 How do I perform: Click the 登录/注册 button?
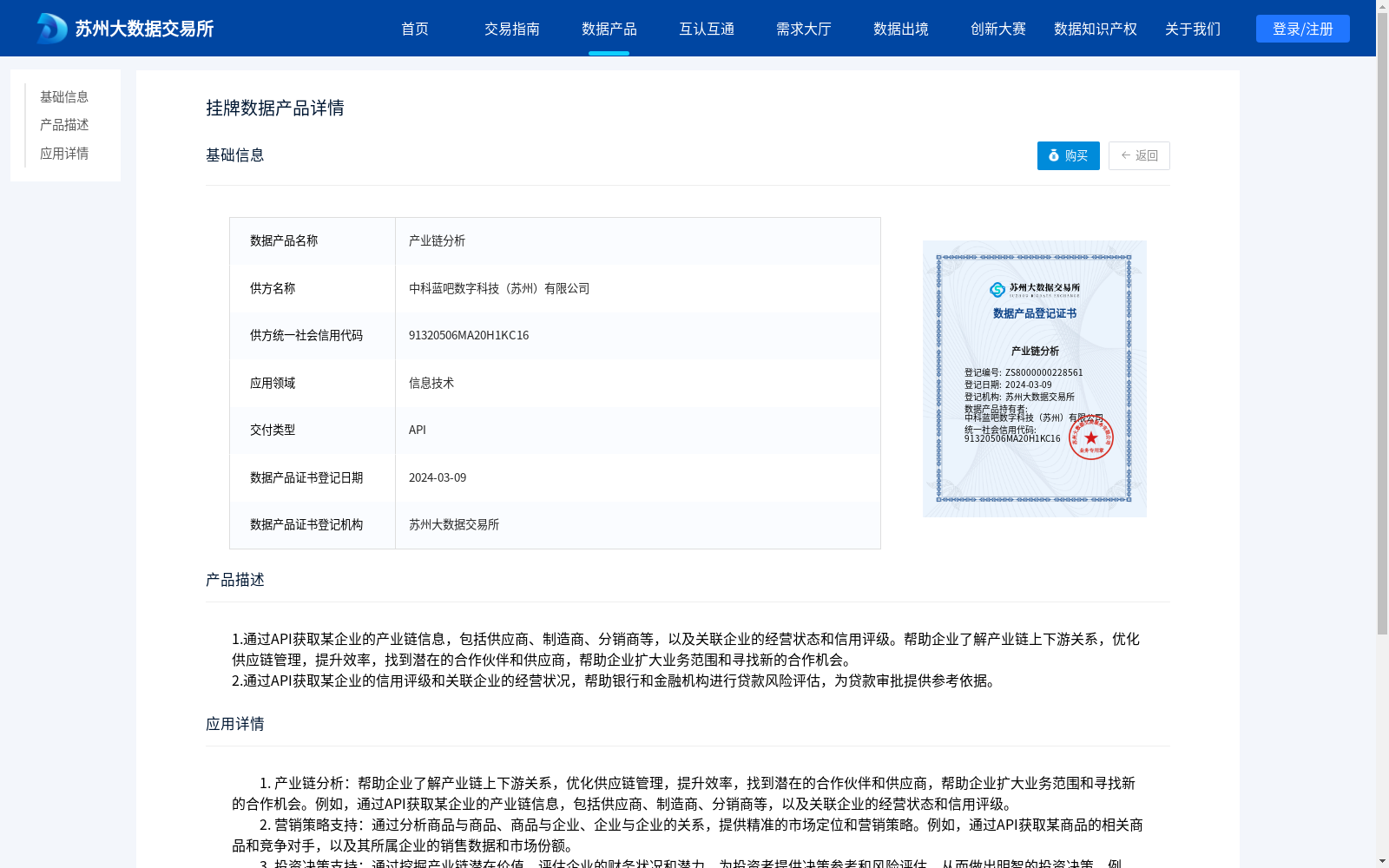1303,29
